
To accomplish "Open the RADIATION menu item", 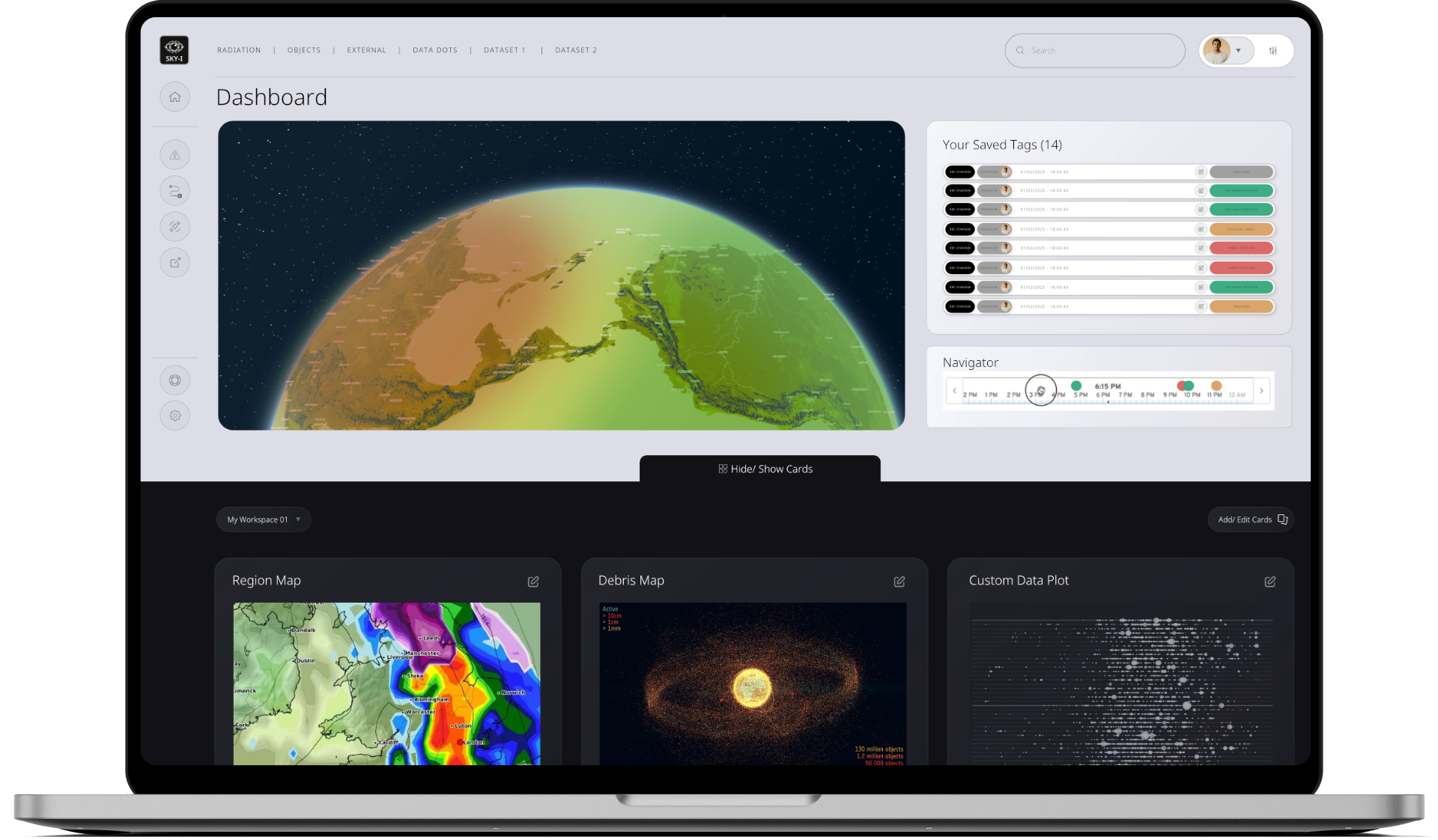I will point(239,50).
